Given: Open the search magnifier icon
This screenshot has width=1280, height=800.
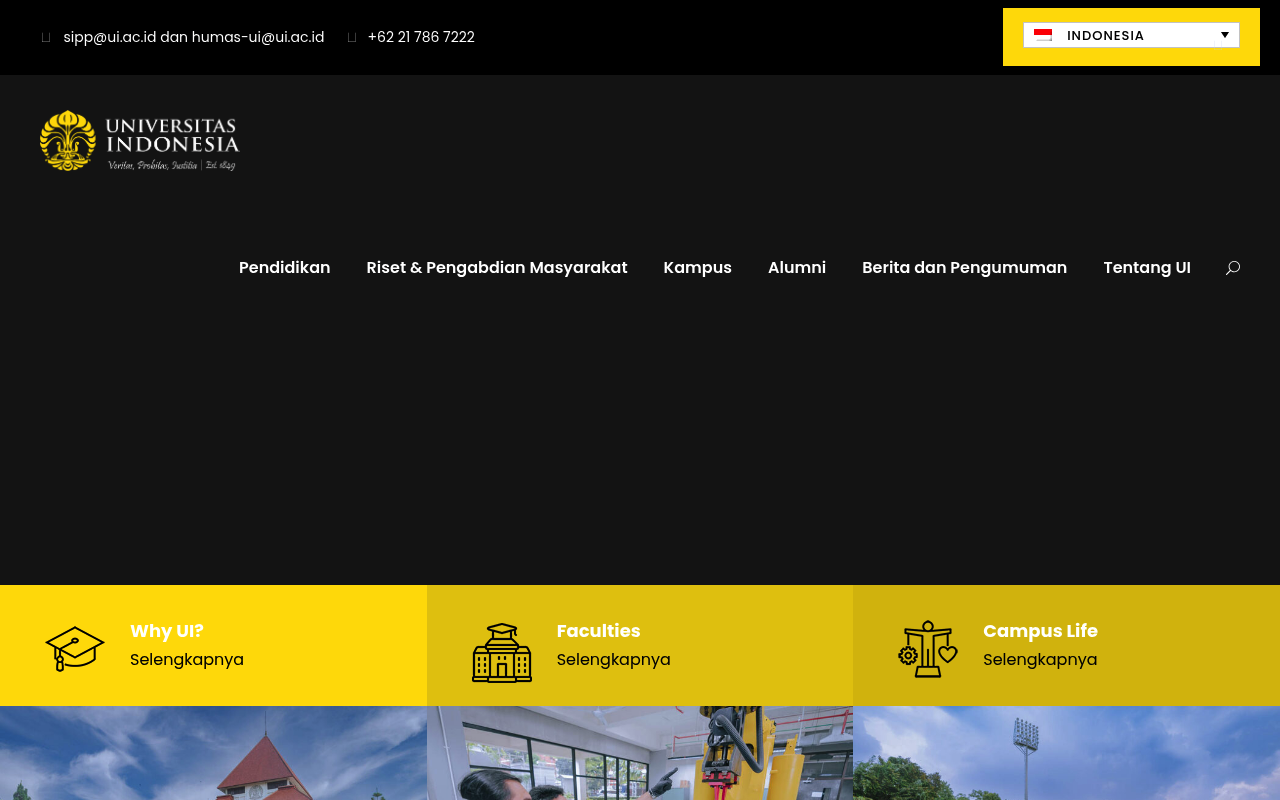Looking at the screenshot, I should pos(1233,268).
